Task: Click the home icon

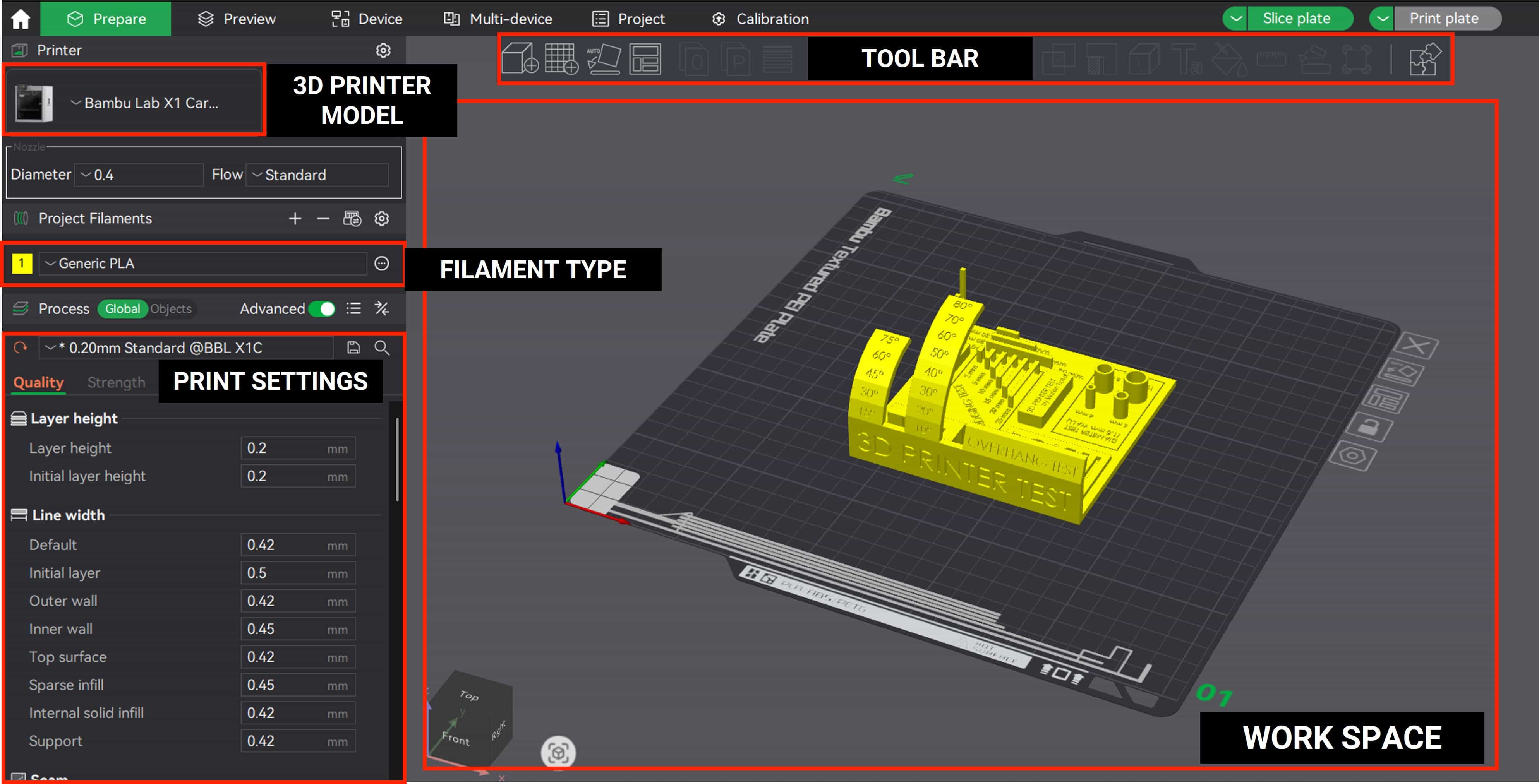Action: coord(20,19)
